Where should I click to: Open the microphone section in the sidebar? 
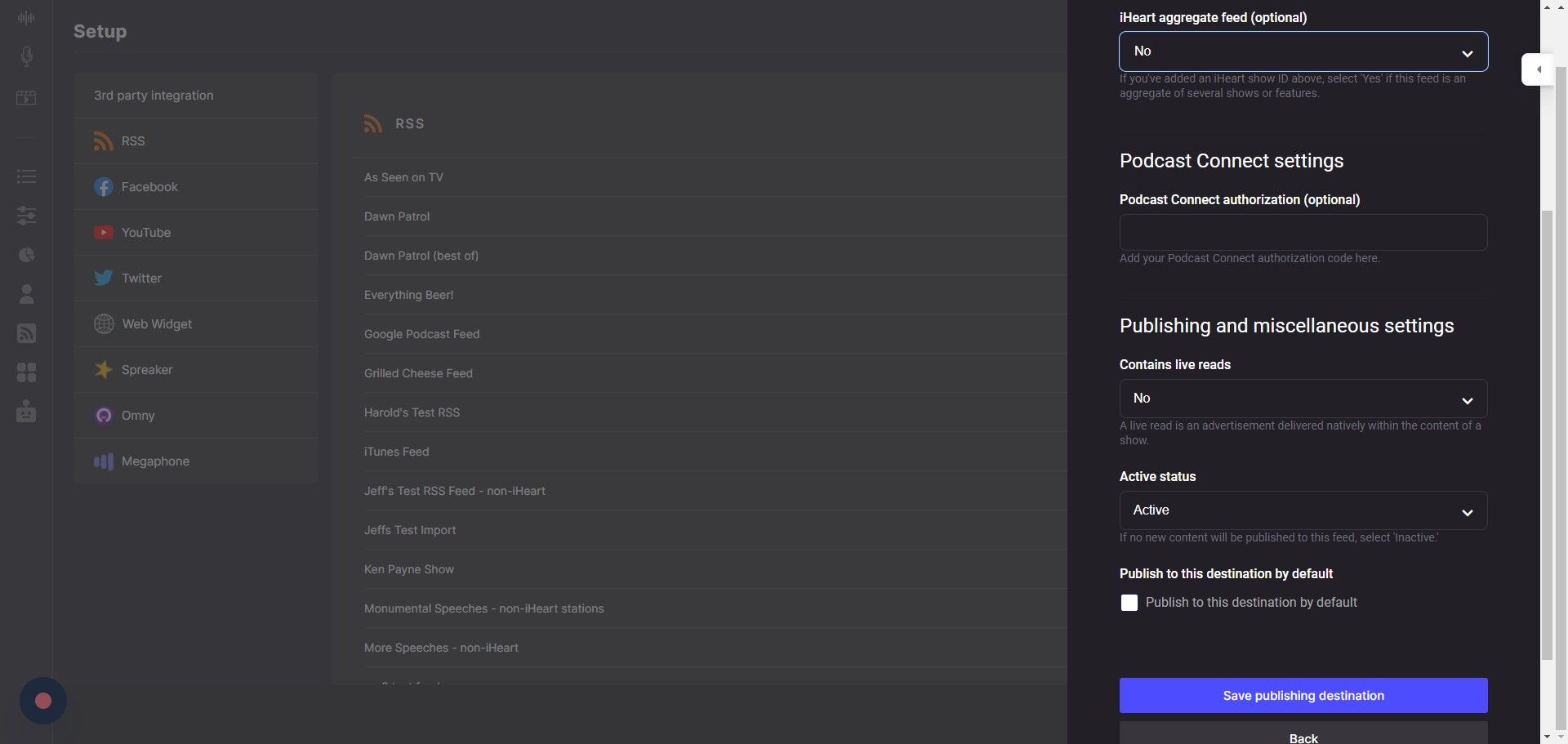tap(26, 56)
